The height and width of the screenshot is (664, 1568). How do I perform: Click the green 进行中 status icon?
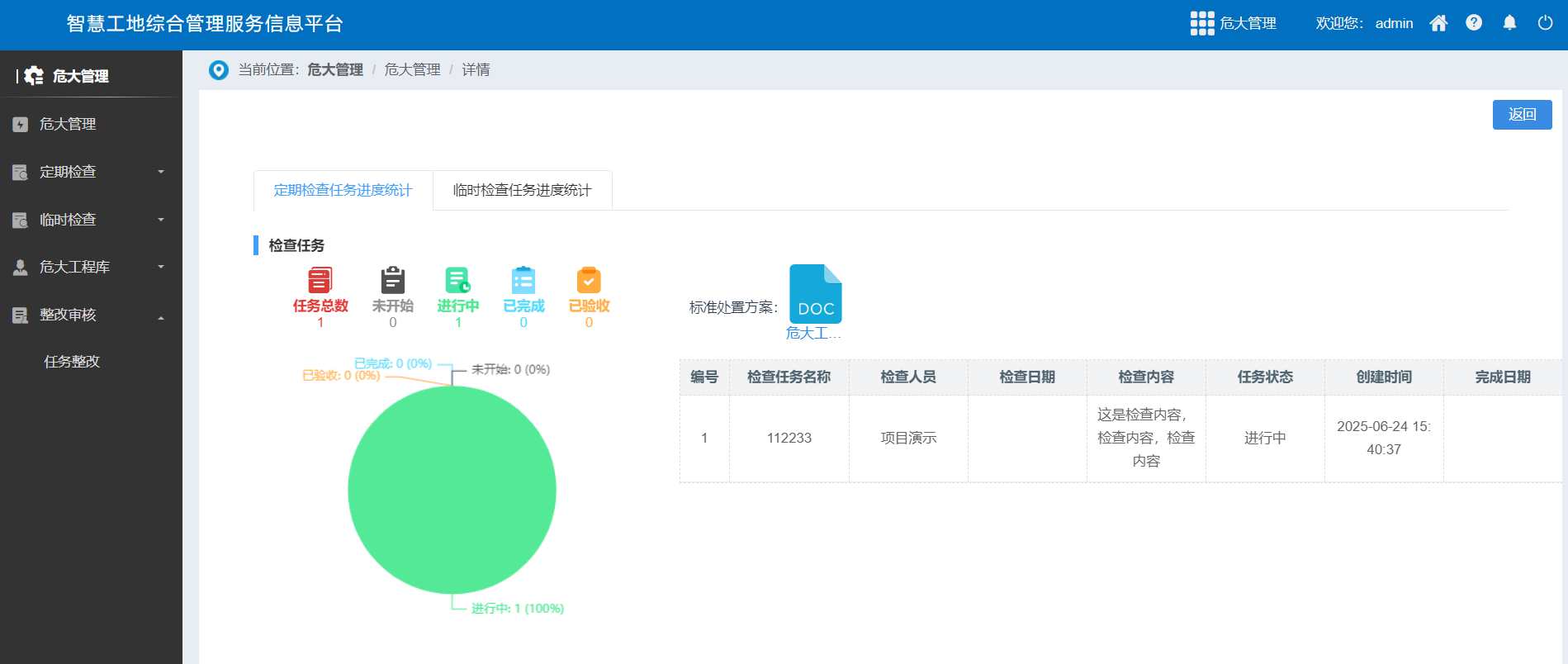pos(457,281)
